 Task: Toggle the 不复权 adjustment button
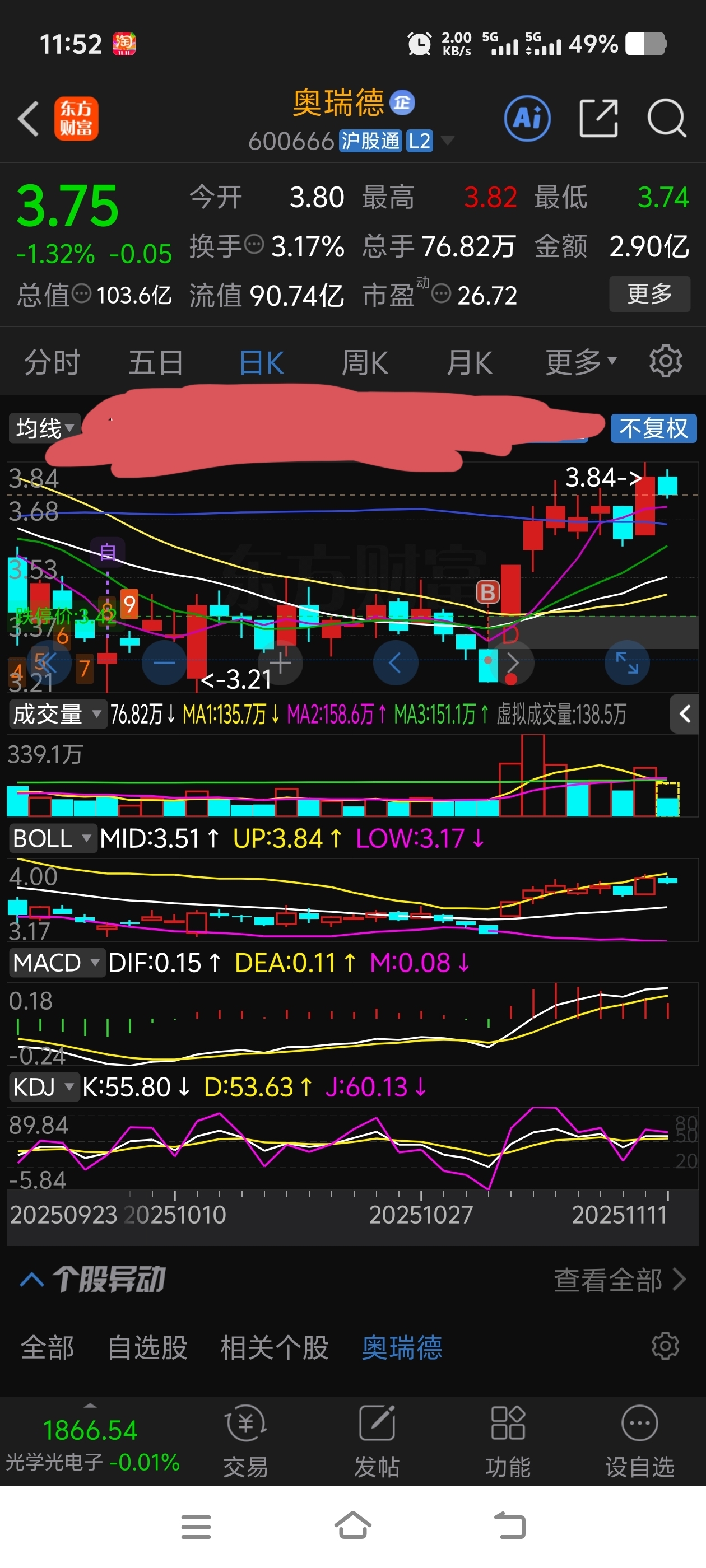[x=653, y=428]
